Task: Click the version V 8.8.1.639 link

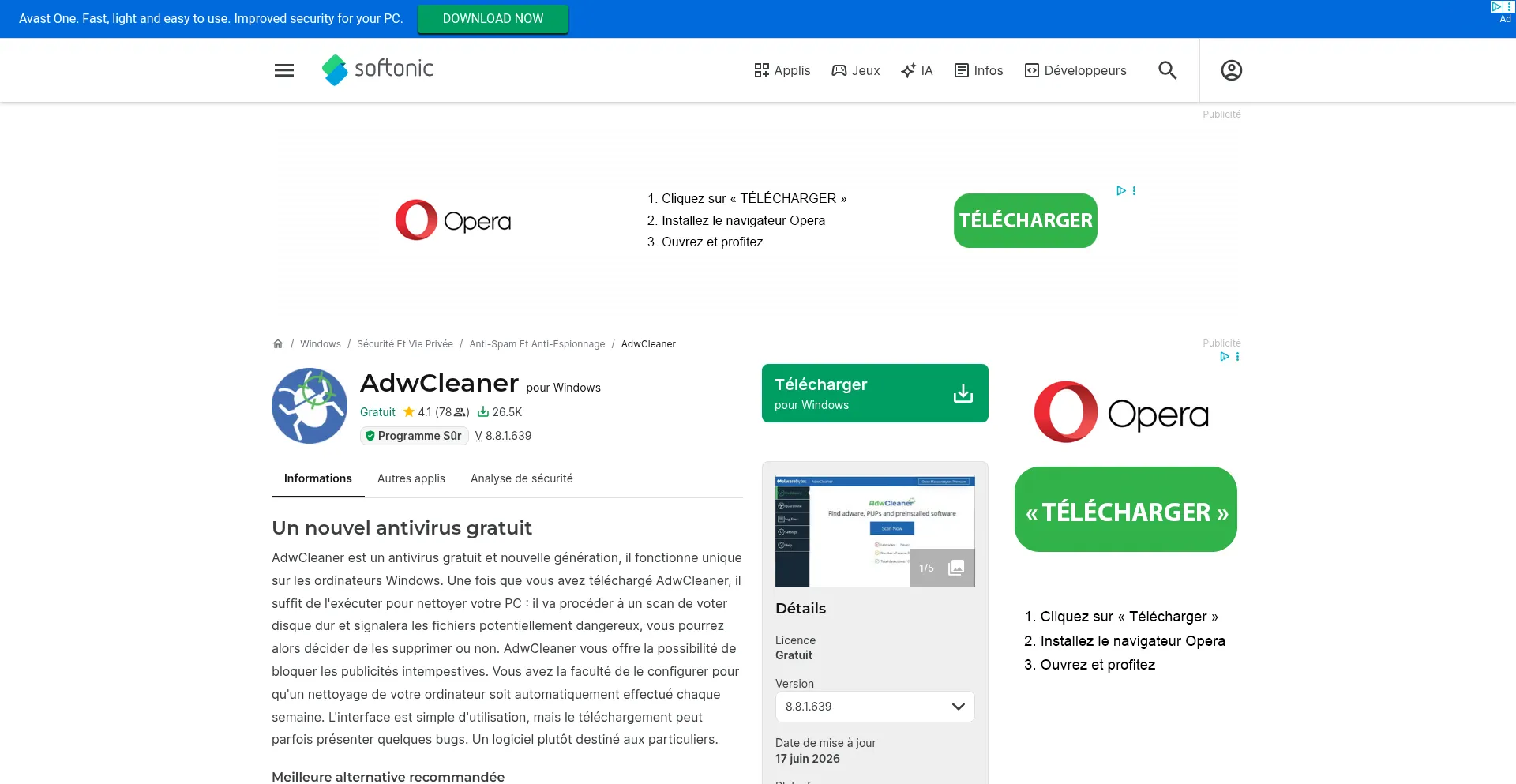Action: click(x=503, y=436)
